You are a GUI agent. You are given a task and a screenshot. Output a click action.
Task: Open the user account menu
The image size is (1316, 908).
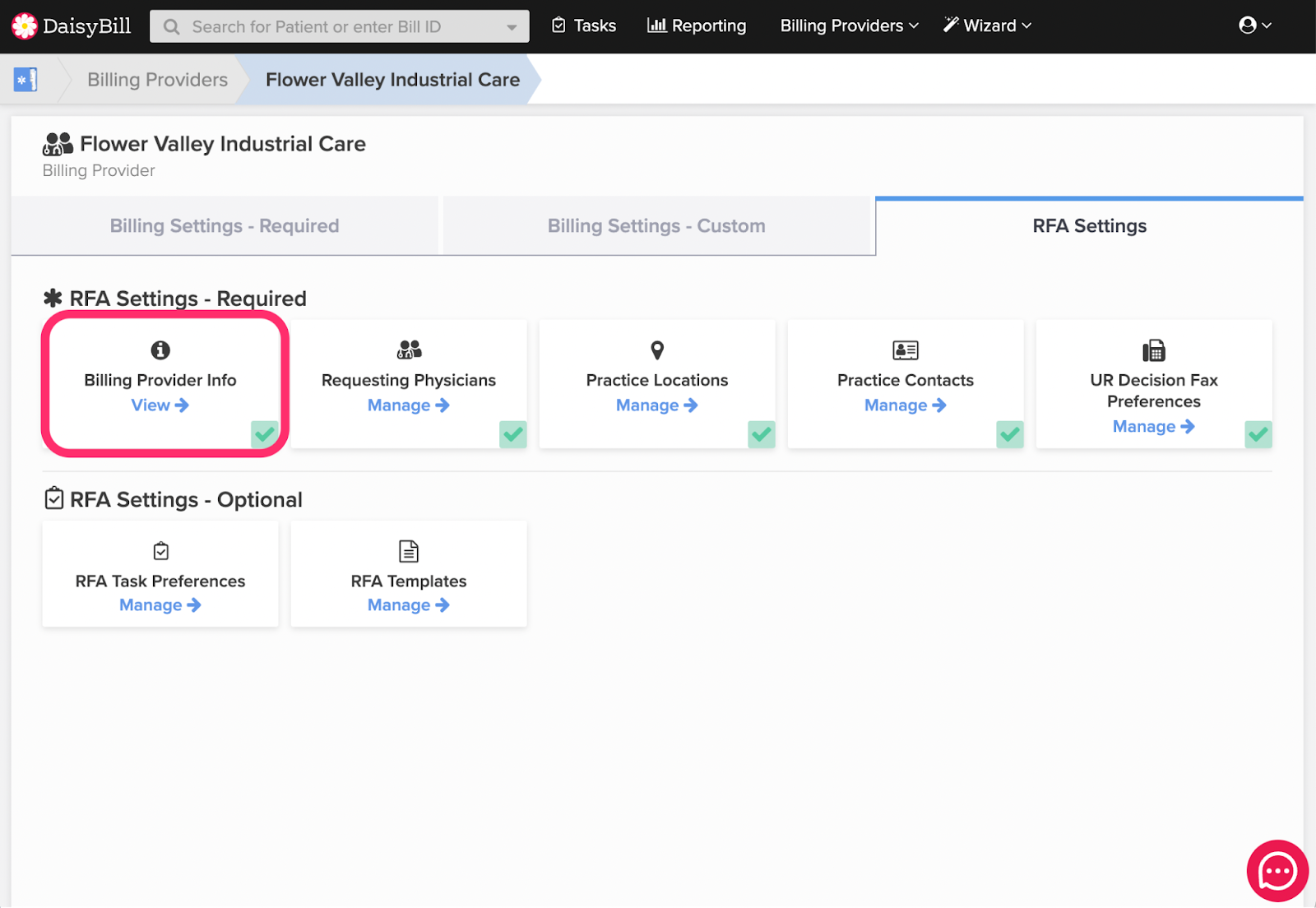1255,25
